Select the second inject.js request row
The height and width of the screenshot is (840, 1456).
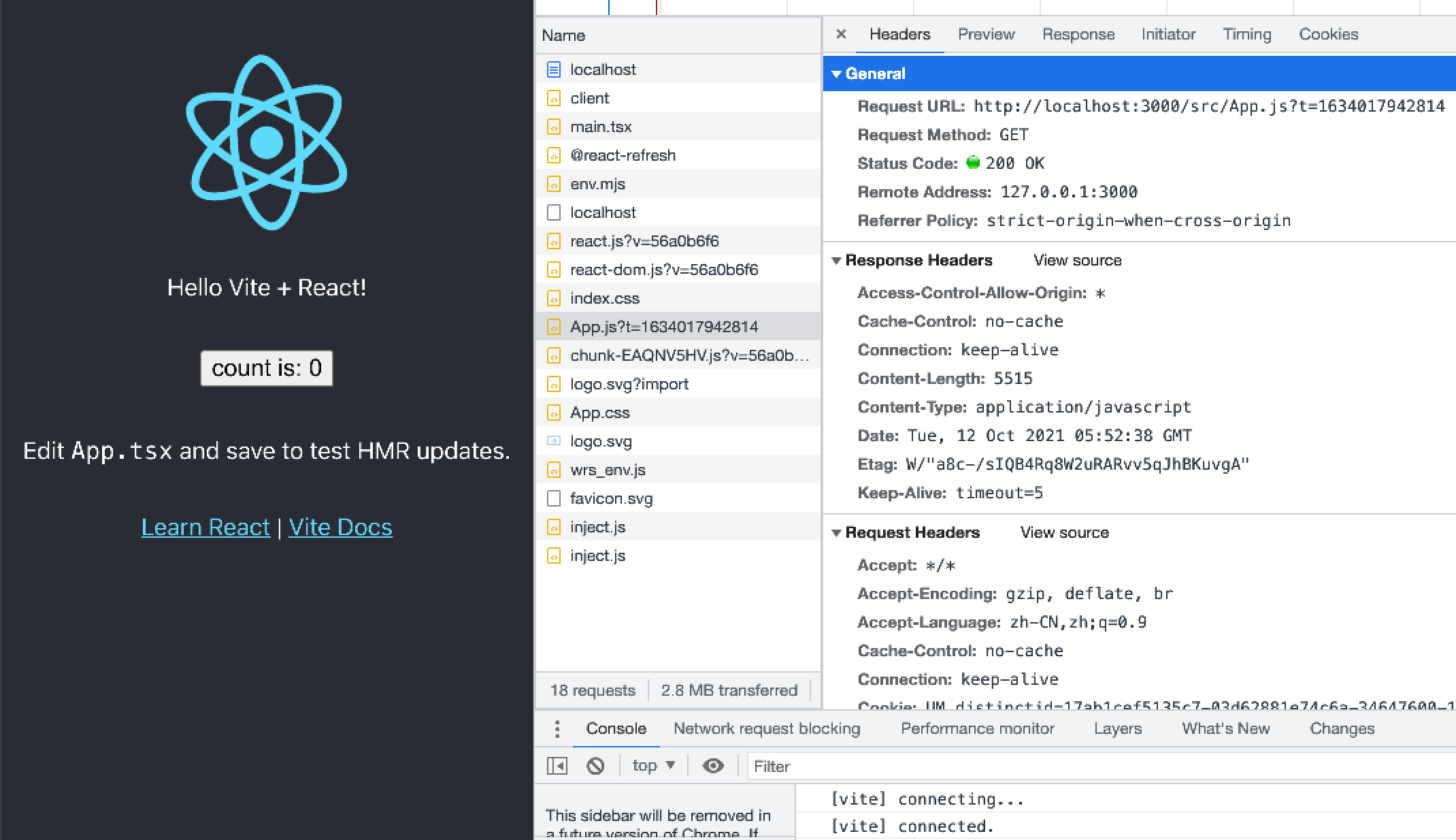[x=678, y=555]
